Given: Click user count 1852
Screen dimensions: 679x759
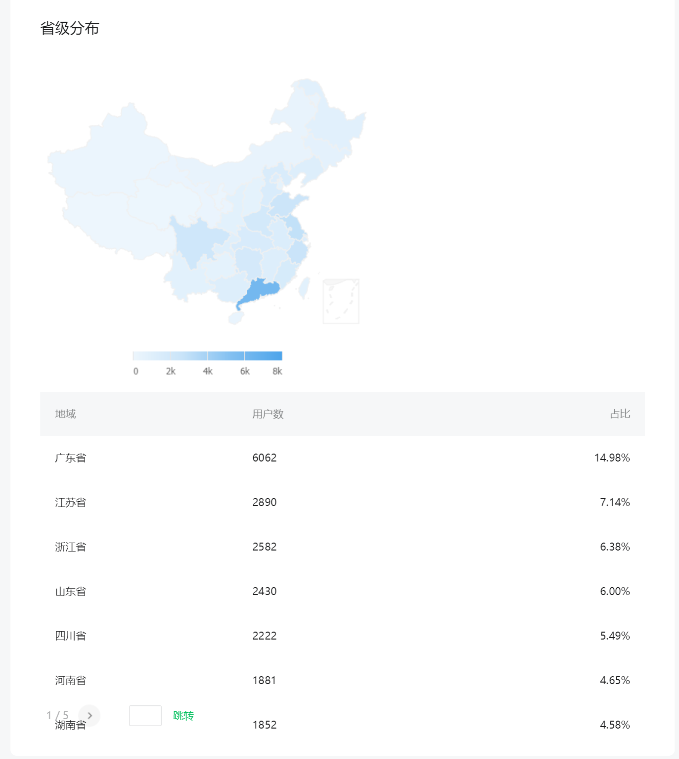Looking at the screenshot, I should (x=264, y=725).
